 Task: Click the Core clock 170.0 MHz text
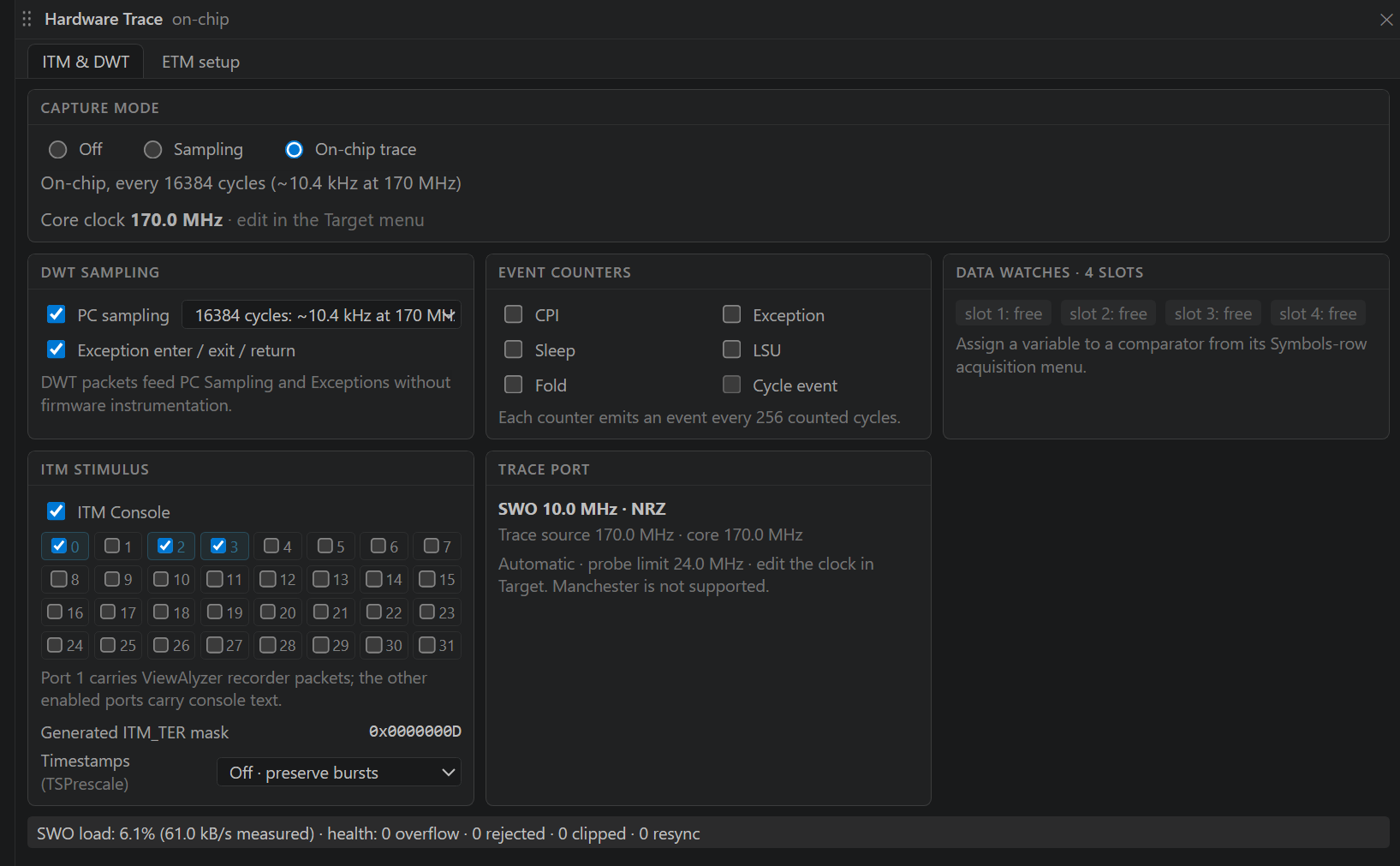132,220
